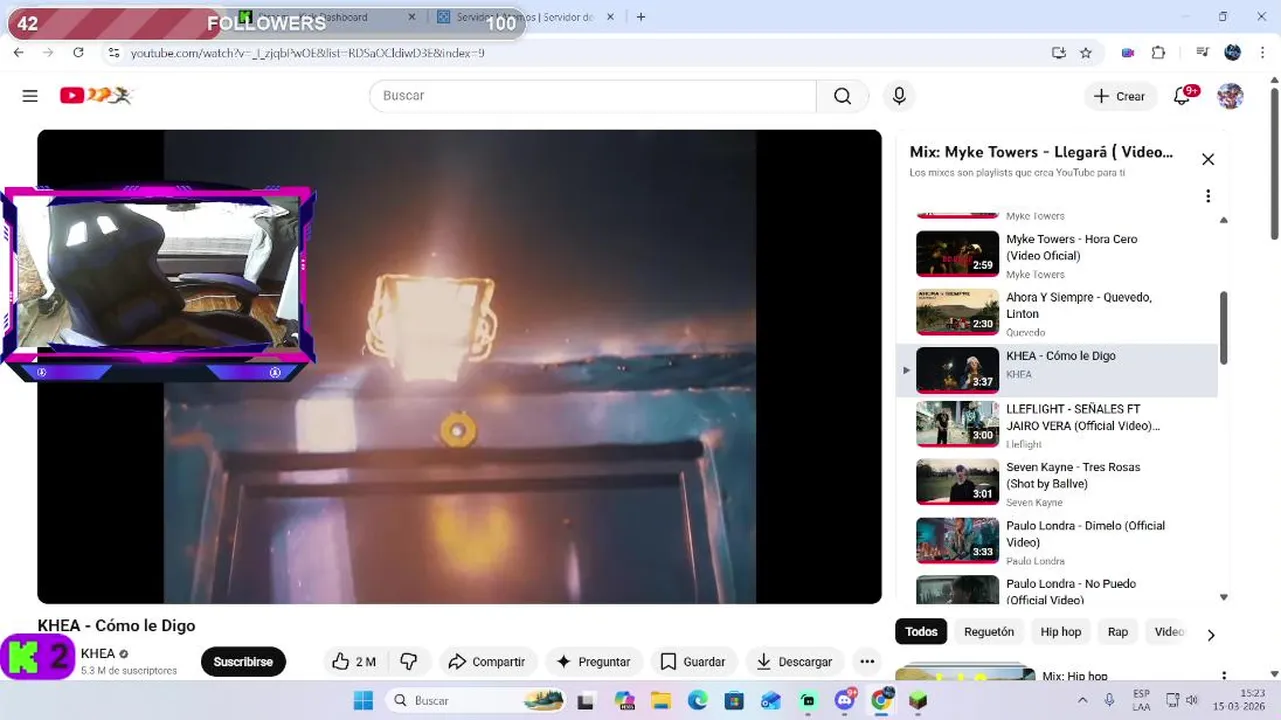The width and height of the screenshot is (1281, 720).
Task: Click the YouTube search input field
Action: pos(593,96)
